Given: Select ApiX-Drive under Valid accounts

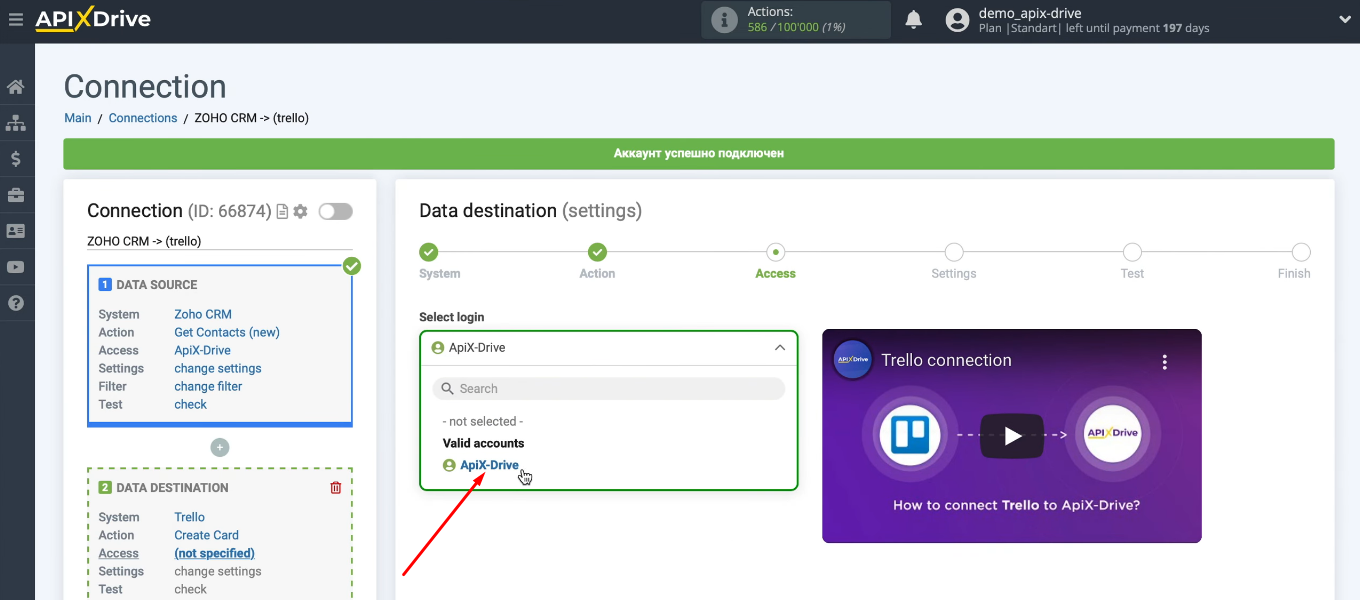Looking at the screenshot, I should (489, 464).
